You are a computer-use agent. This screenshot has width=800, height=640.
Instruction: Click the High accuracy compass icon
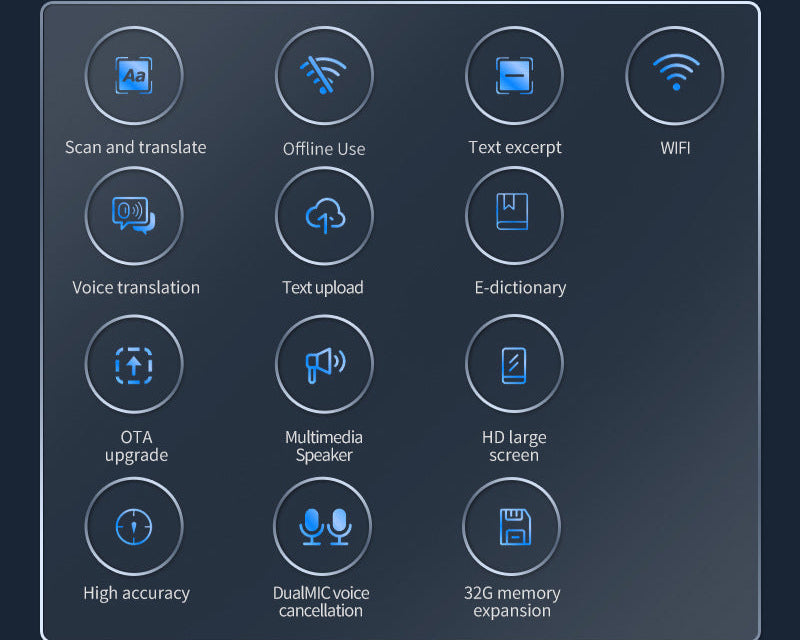[x=134, y=526]
